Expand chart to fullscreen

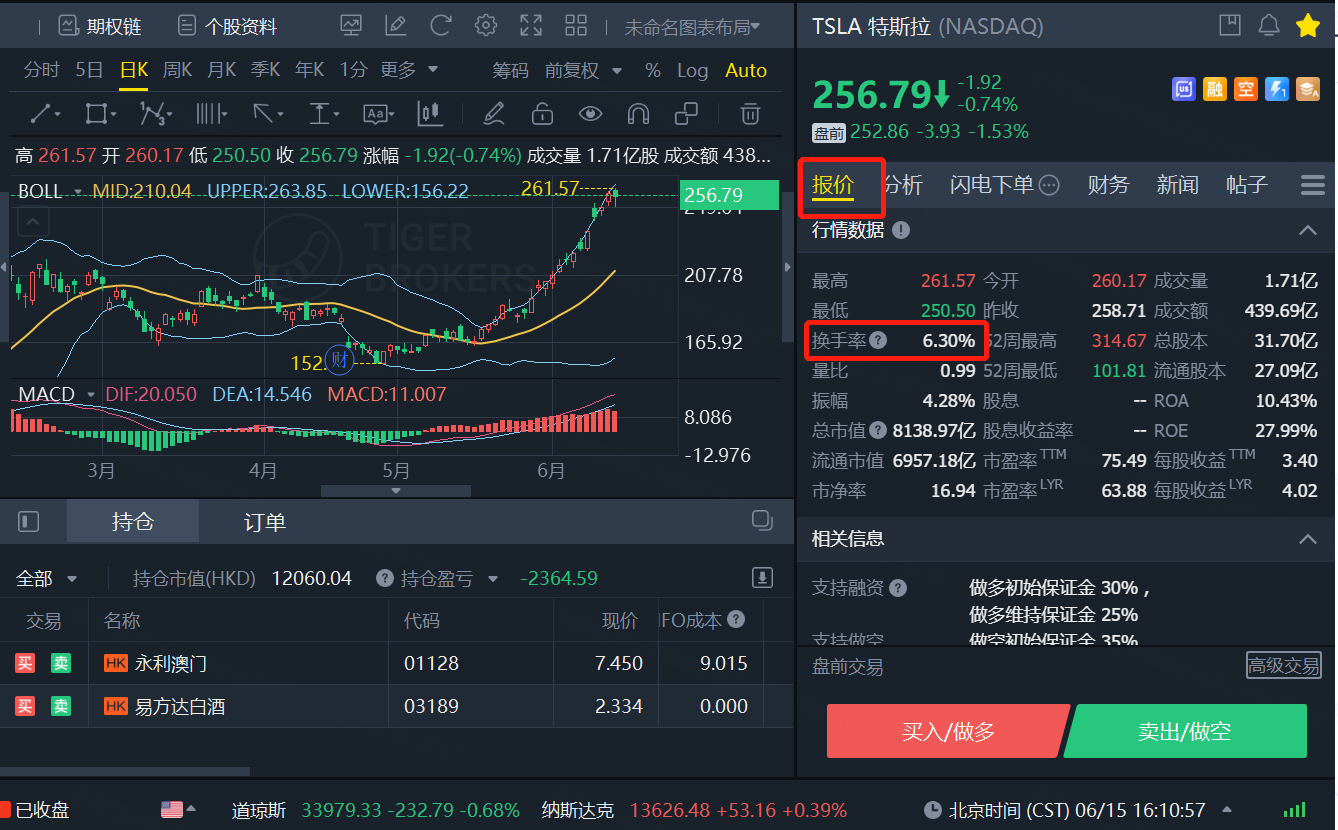(531, 26)
